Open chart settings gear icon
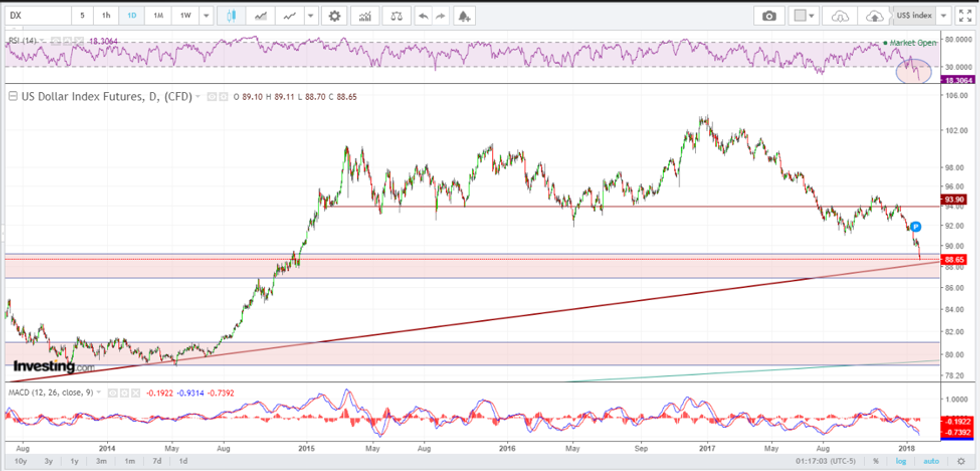Viewport: 980px width, 471px height. tap(334, 16)
